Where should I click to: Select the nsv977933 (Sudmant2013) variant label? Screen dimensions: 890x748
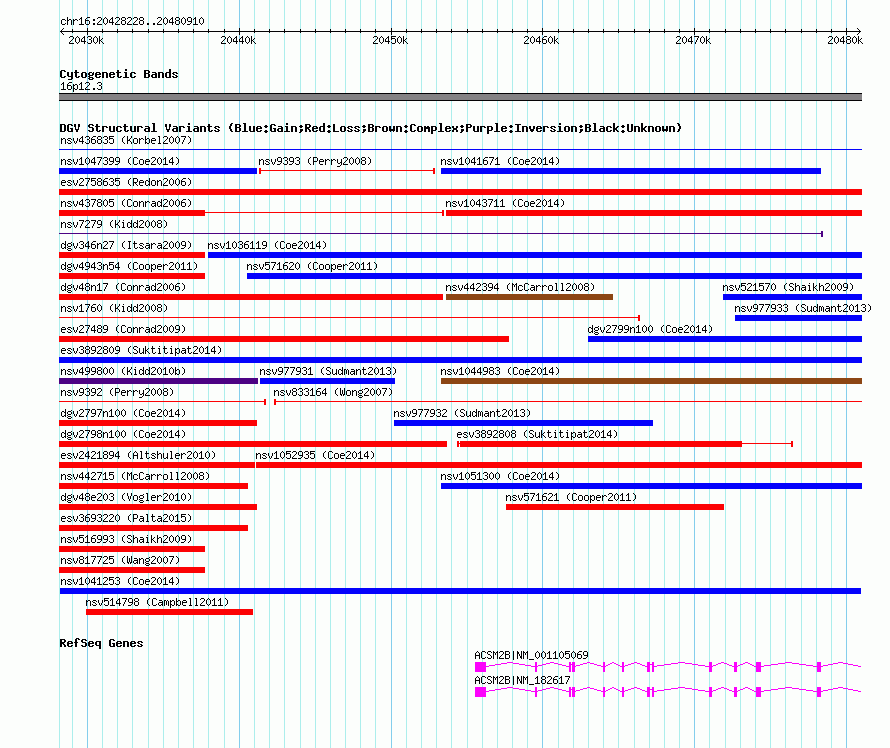803,308
